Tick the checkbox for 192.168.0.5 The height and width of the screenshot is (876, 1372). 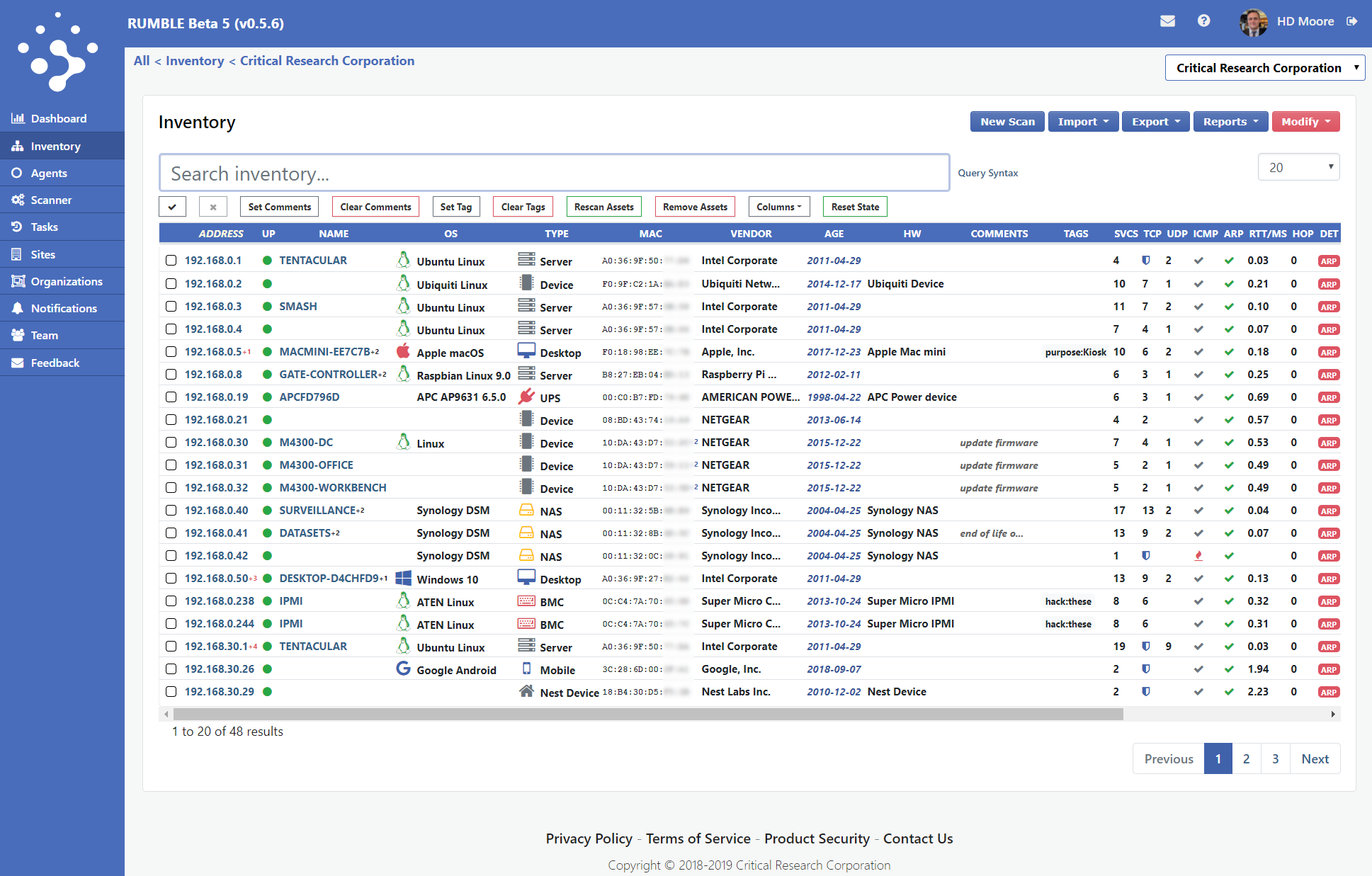pyautogui.click(x=171, y=352)
